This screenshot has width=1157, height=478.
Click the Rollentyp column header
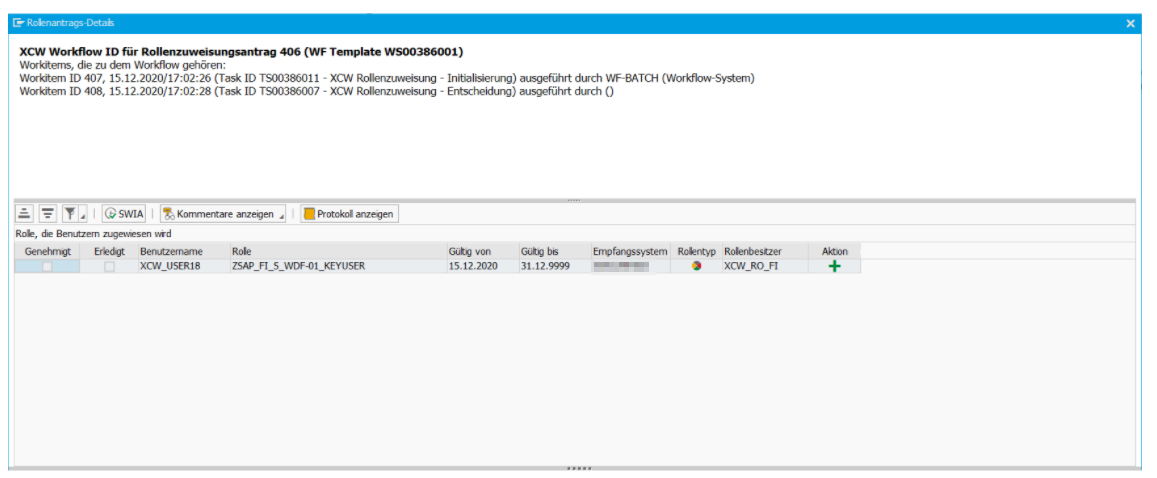point(697,252)
